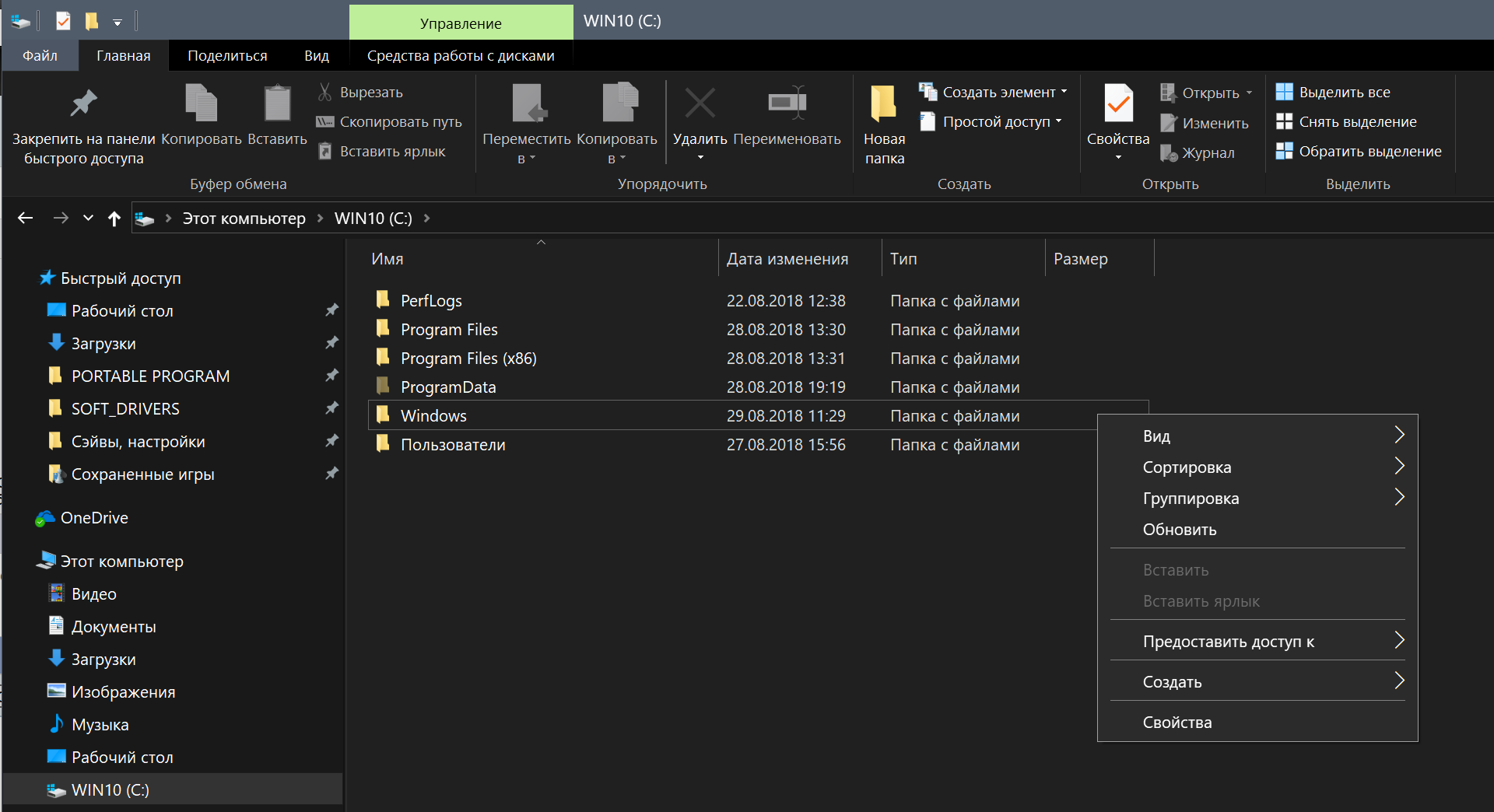Viewport: 1494px width, 812px height.
Task: Click Deselect (Снять выделение) icon
Action: click(x=1284, y=121)
